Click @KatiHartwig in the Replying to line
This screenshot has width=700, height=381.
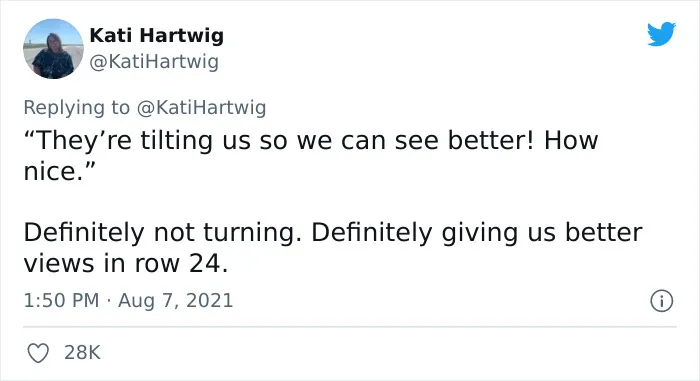pyautogui.click(x=201, y=108)
